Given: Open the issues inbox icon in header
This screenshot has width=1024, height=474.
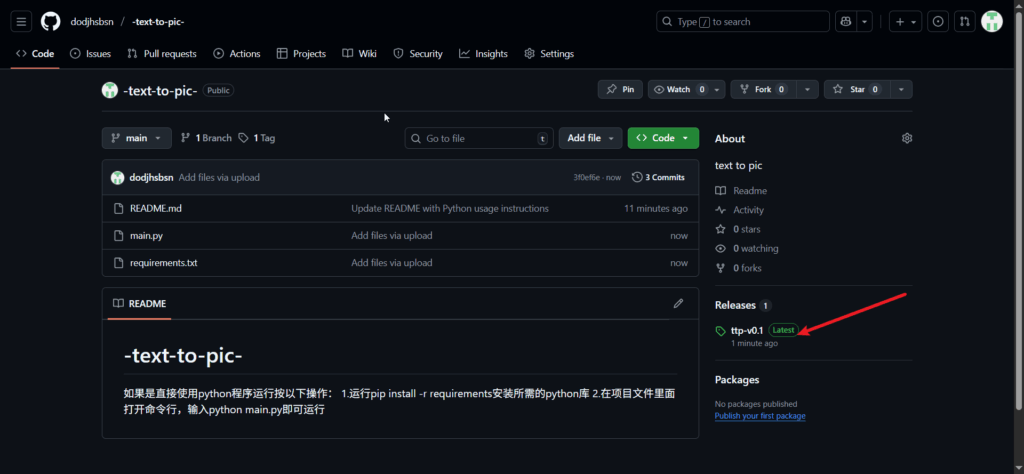Looking at the screenshot, I should point(938,22).
